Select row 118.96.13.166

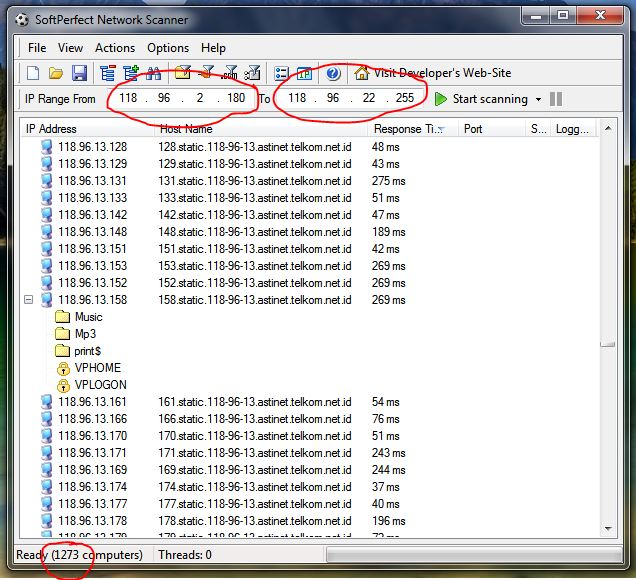click(309, 419)
